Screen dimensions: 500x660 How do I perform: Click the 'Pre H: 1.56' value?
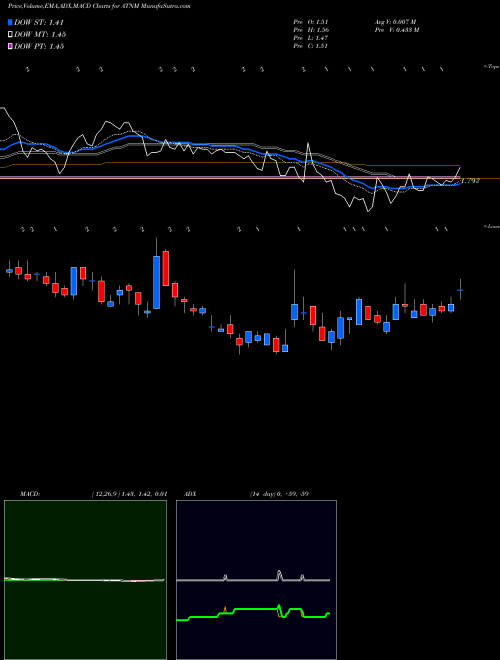[311, 30]
